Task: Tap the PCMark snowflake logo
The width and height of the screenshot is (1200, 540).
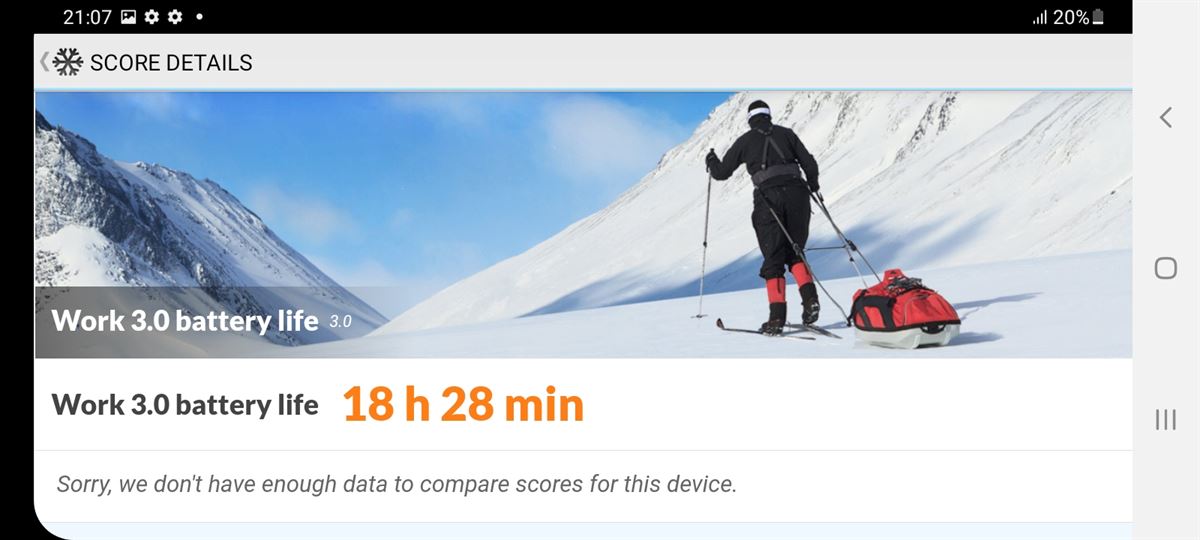Action: 67,62
